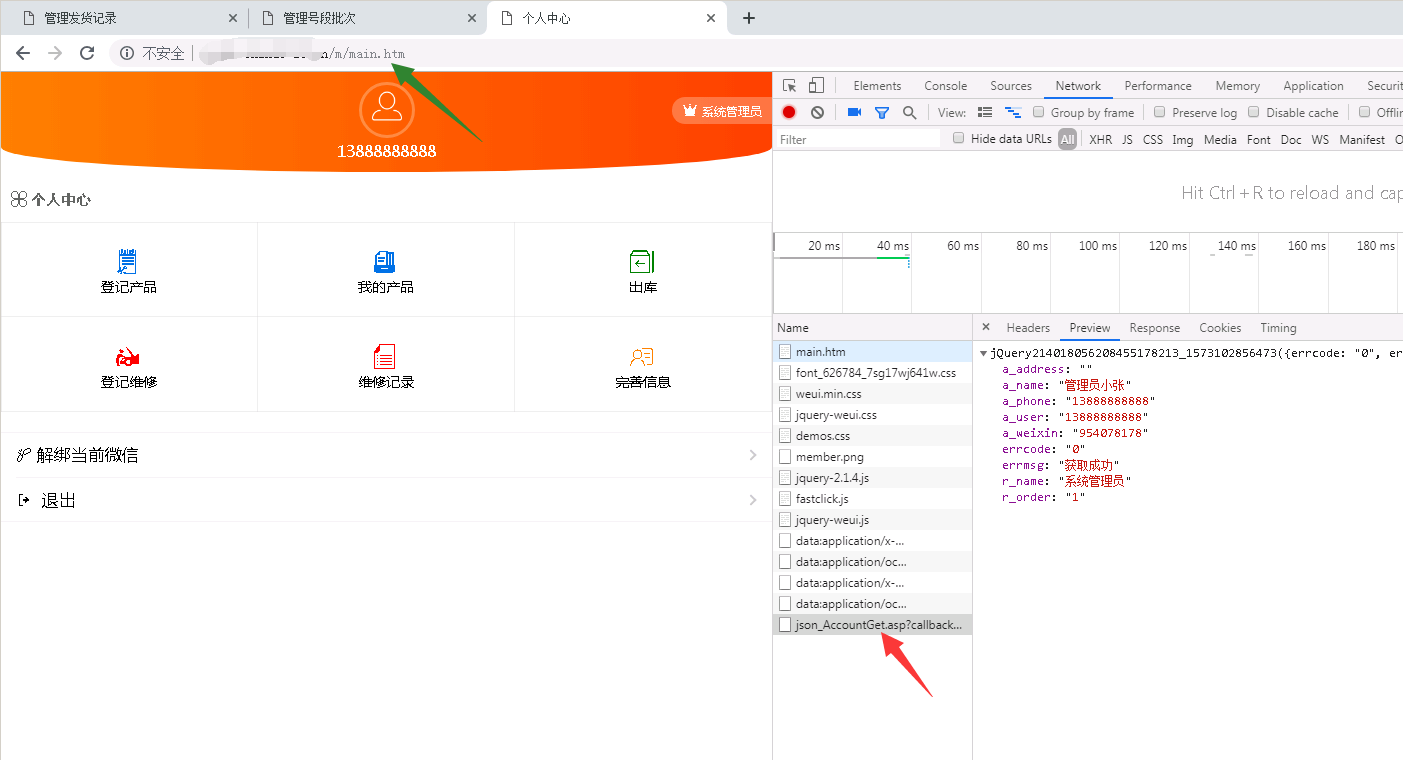Select main.htm in the request list

pos(873,352)
